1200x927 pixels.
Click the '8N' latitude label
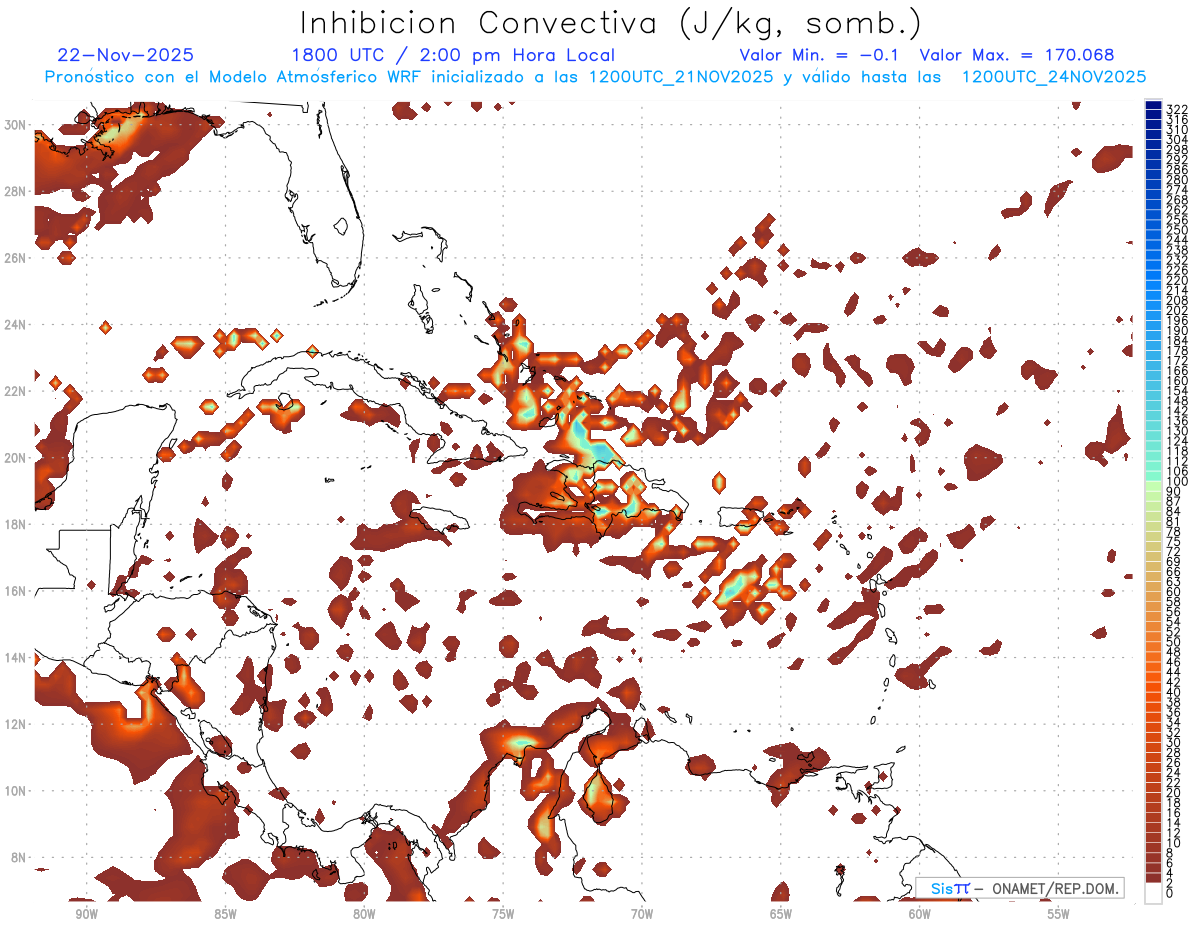(x=20, y=858)
